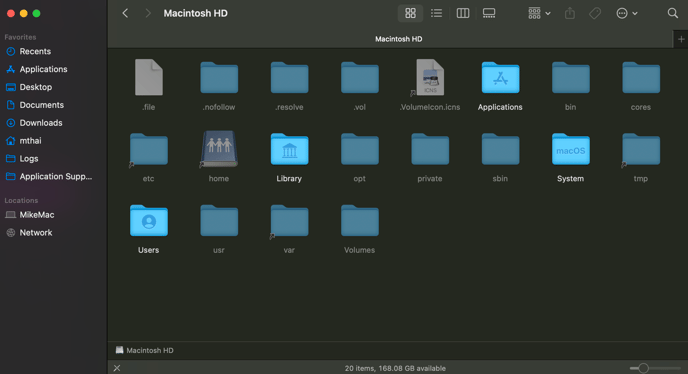
Task: Select the var folder alias
Action: (289, 221)
